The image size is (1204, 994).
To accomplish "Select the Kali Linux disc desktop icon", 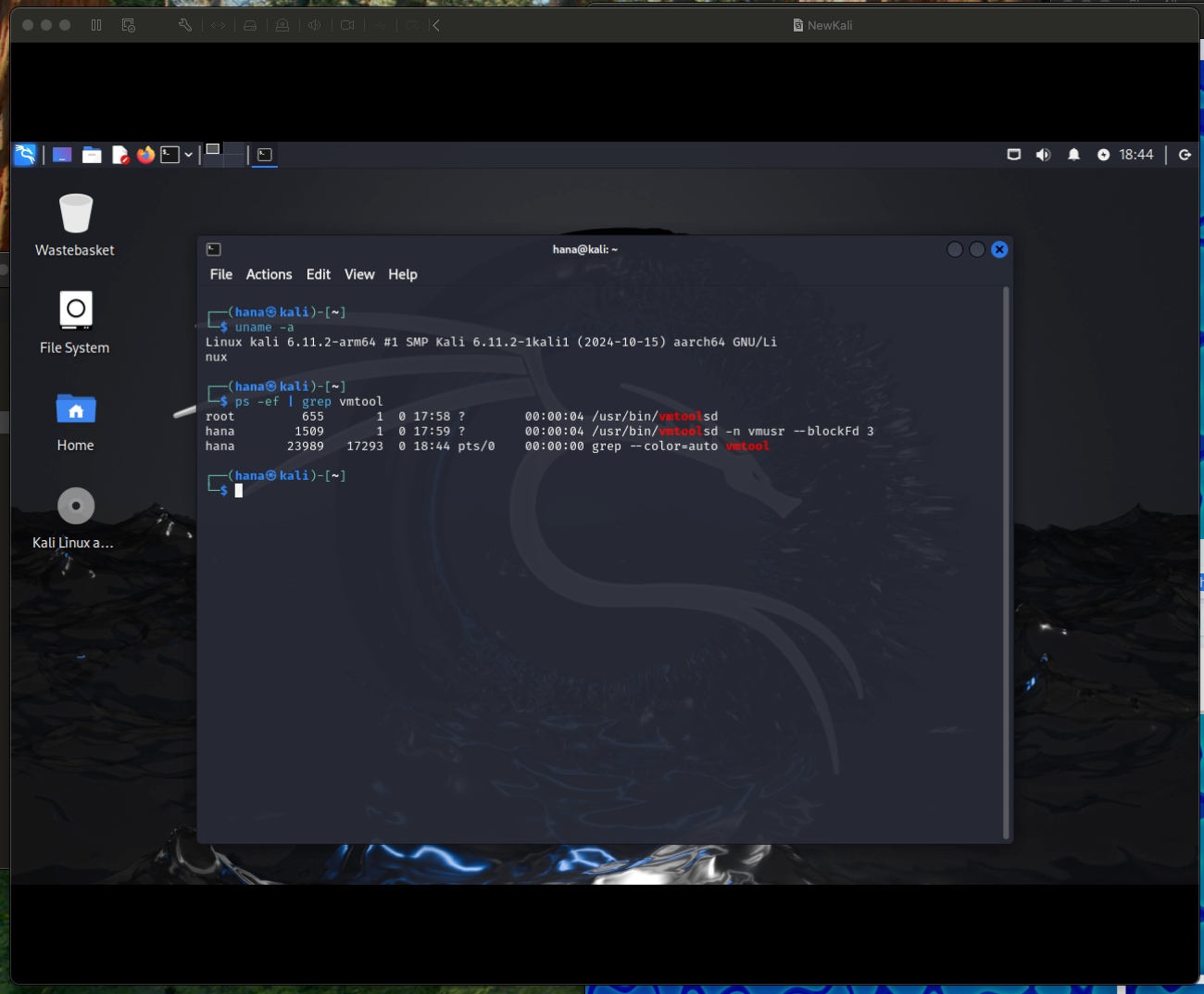I will coord(73,518).
